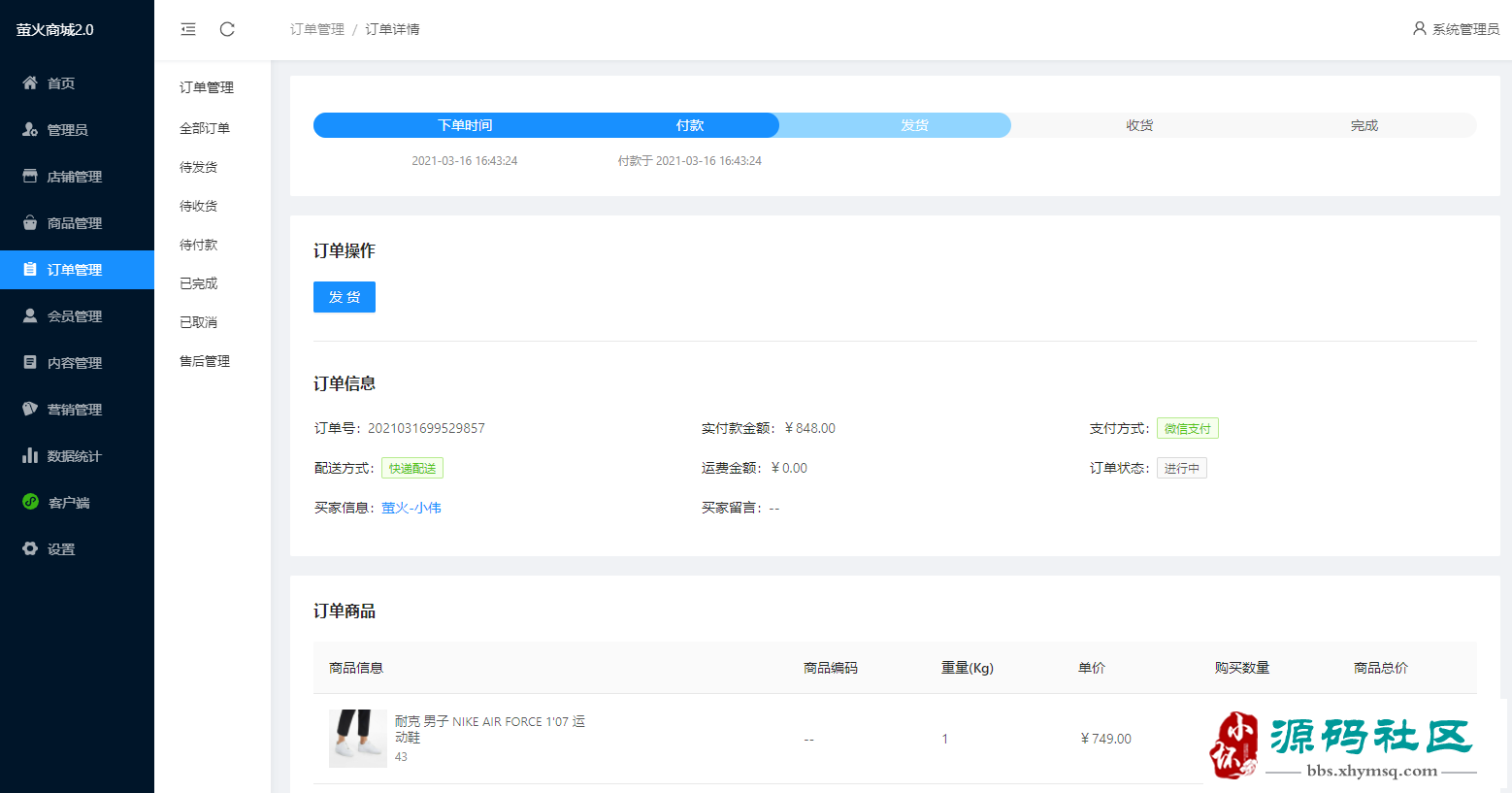Click the green mini-program icon beside 客户端
The height and width of the screenshot is (793, 1512).
point(30,502)
